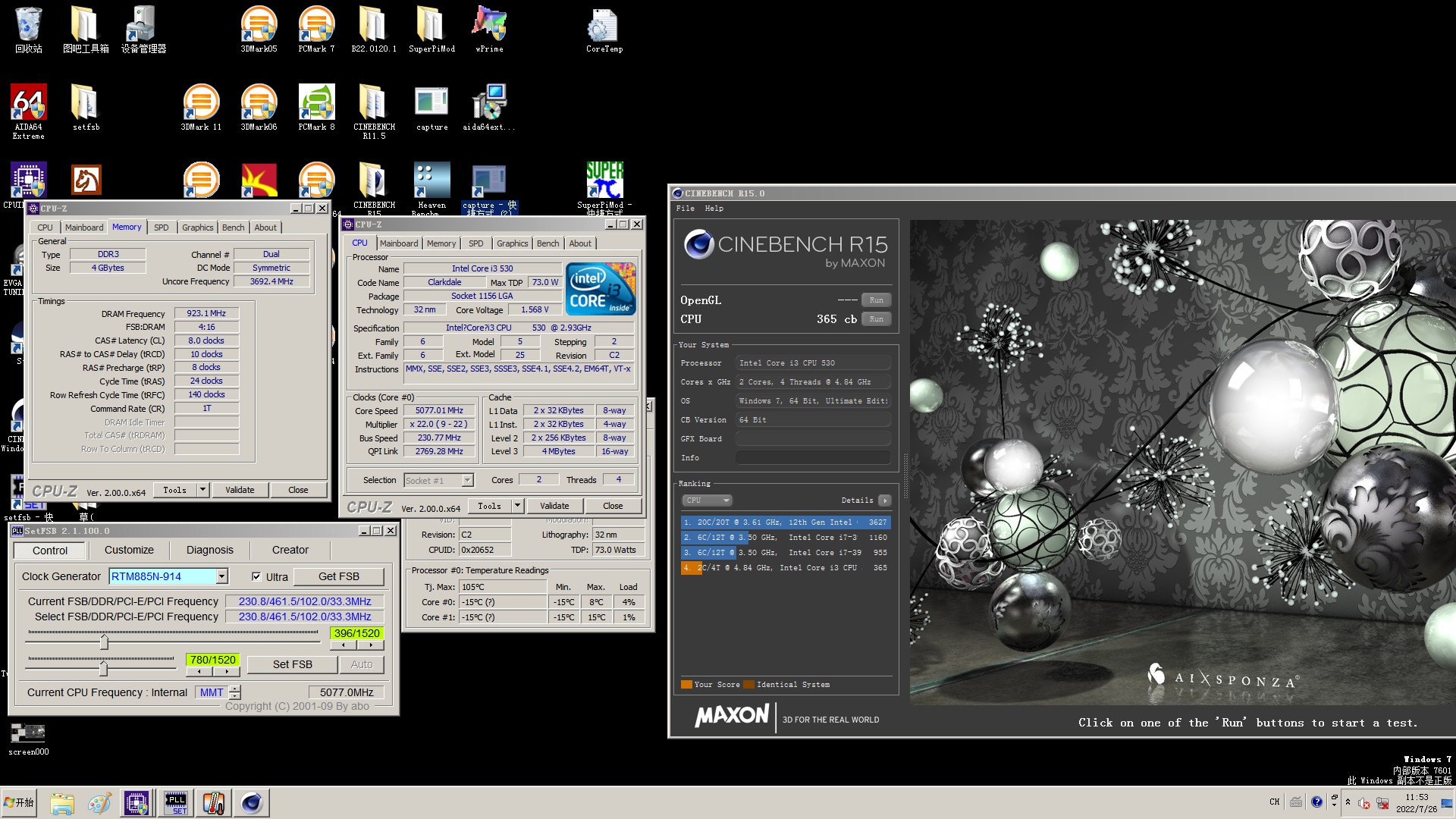Click right arrow under 396/1520 value
The height and width of the screenshot is (819, 1456).
(370, 645)
